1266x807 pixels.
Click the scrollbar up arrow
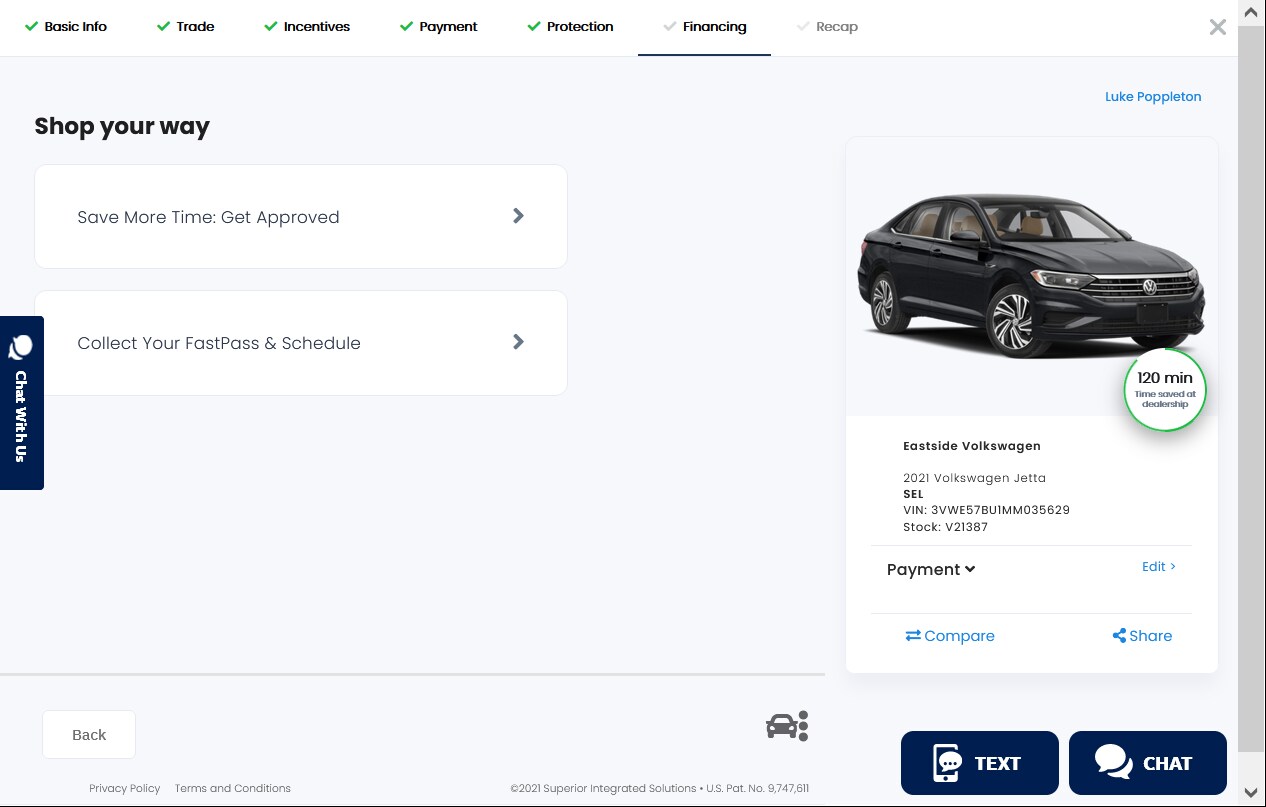point(1251,11)
